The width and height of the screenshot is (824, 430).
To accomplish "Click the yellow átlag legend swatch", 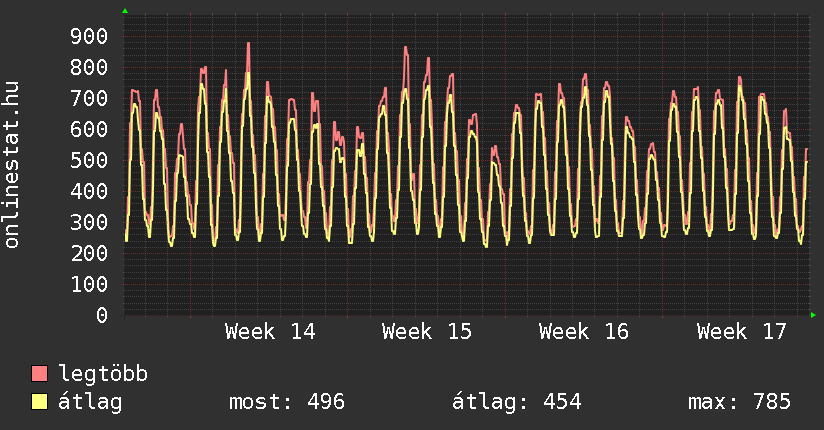I will pyautogui.click(x=40, y=402).
